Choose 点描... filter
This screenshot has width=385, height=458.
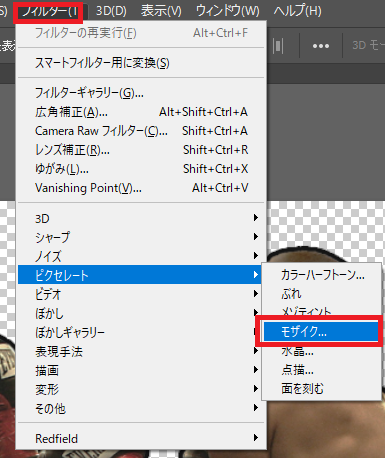321,370
